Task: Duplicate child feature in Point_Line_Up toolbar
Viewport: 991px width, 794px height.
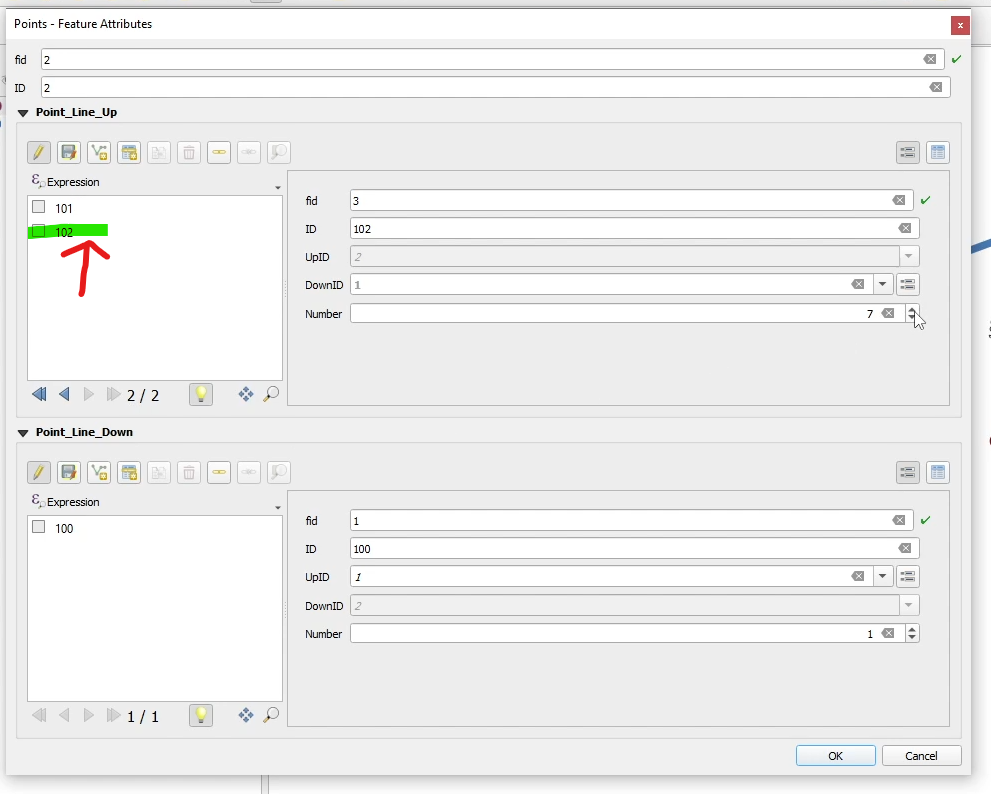Action: click(x=159, y=152)
